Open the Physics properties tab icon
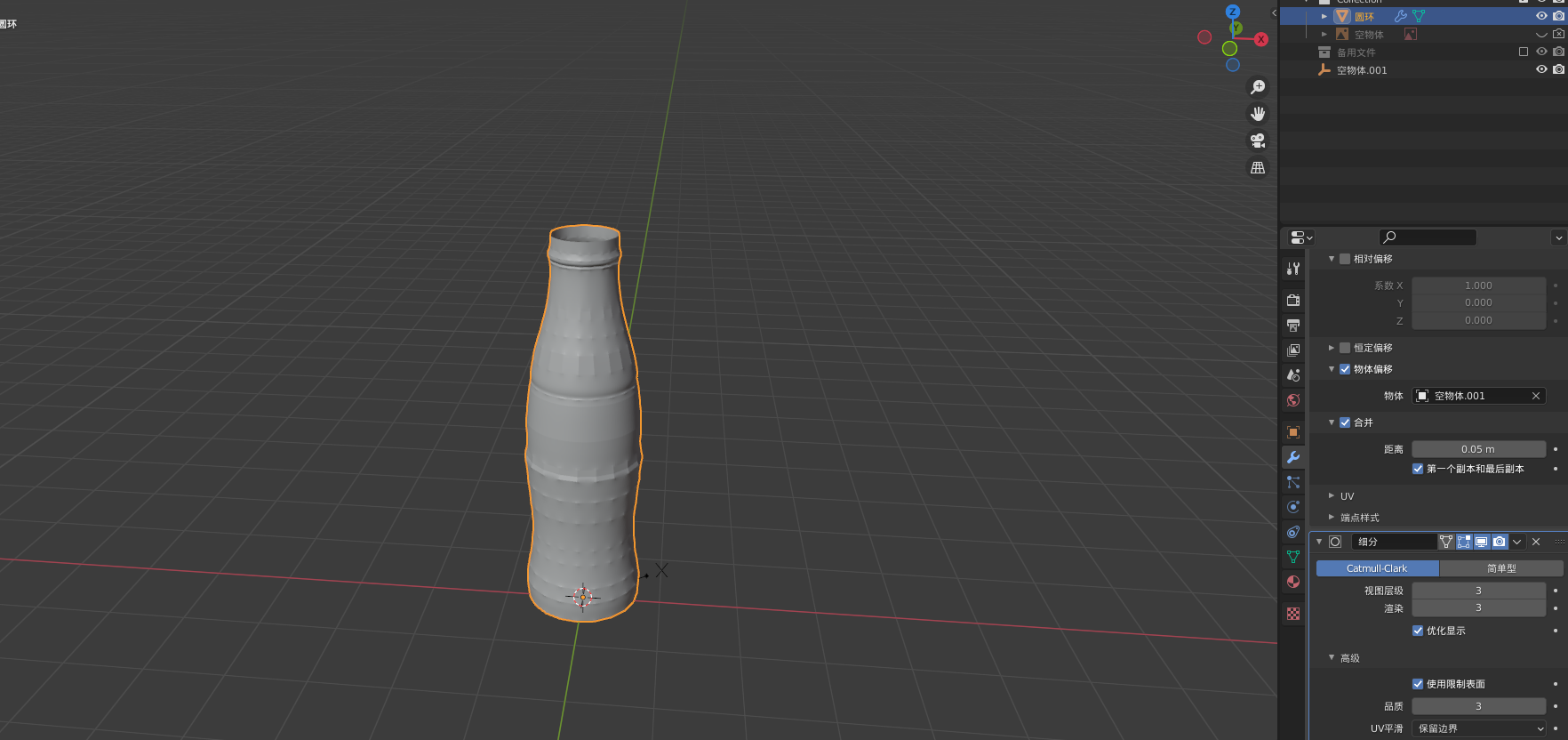 point(1293,507)
